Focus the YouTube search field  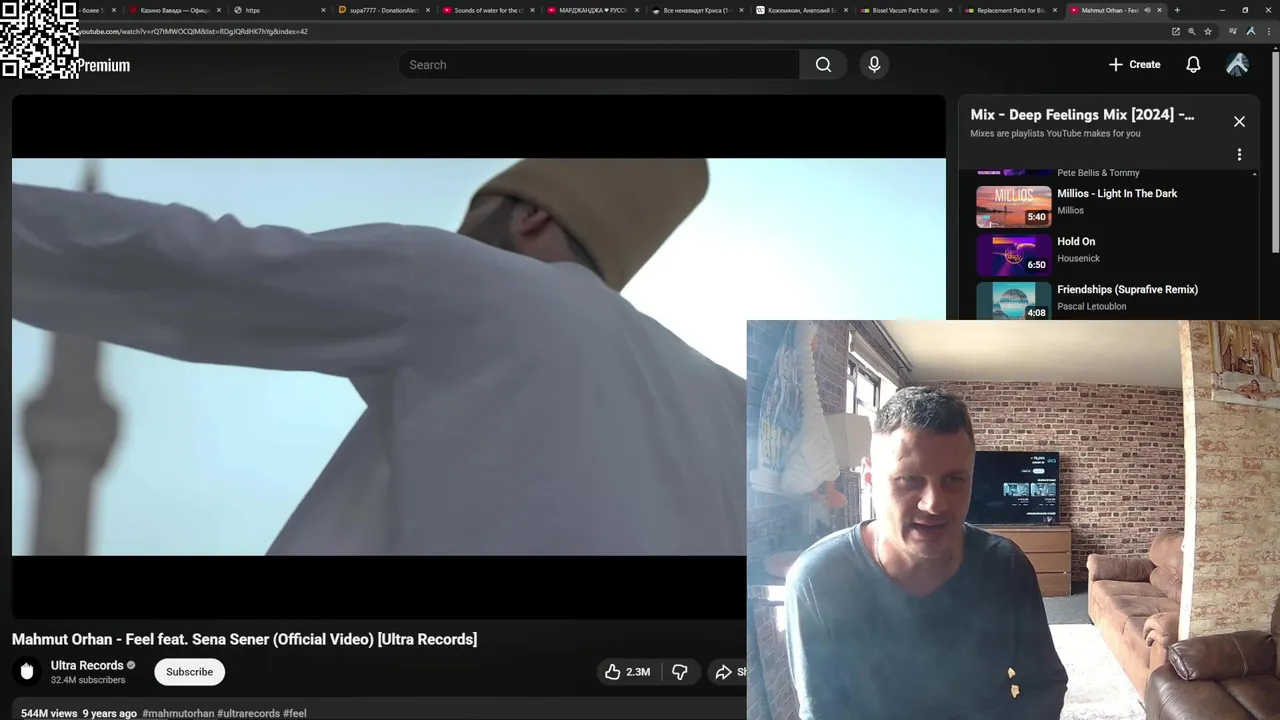pos(599,65)
